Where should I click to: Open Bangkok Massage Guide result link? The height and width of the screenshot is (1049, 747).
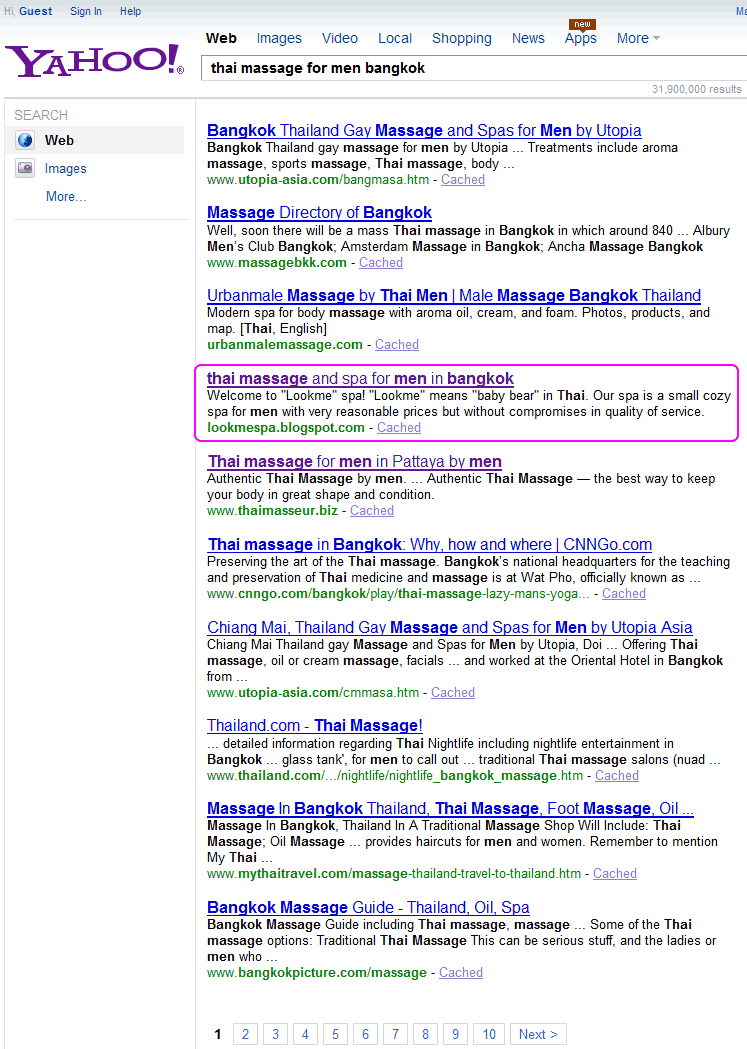pyautogui.click(x=368, y=907)
